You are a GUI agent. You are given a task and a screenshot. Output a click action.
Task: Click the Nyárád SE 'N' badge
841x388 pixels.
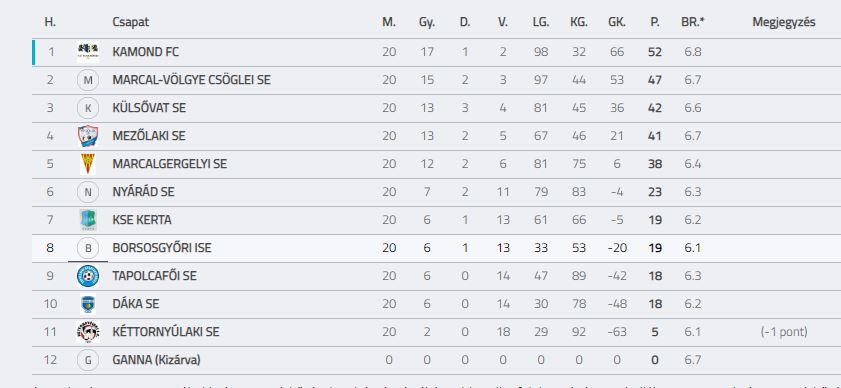coord(88,192)
